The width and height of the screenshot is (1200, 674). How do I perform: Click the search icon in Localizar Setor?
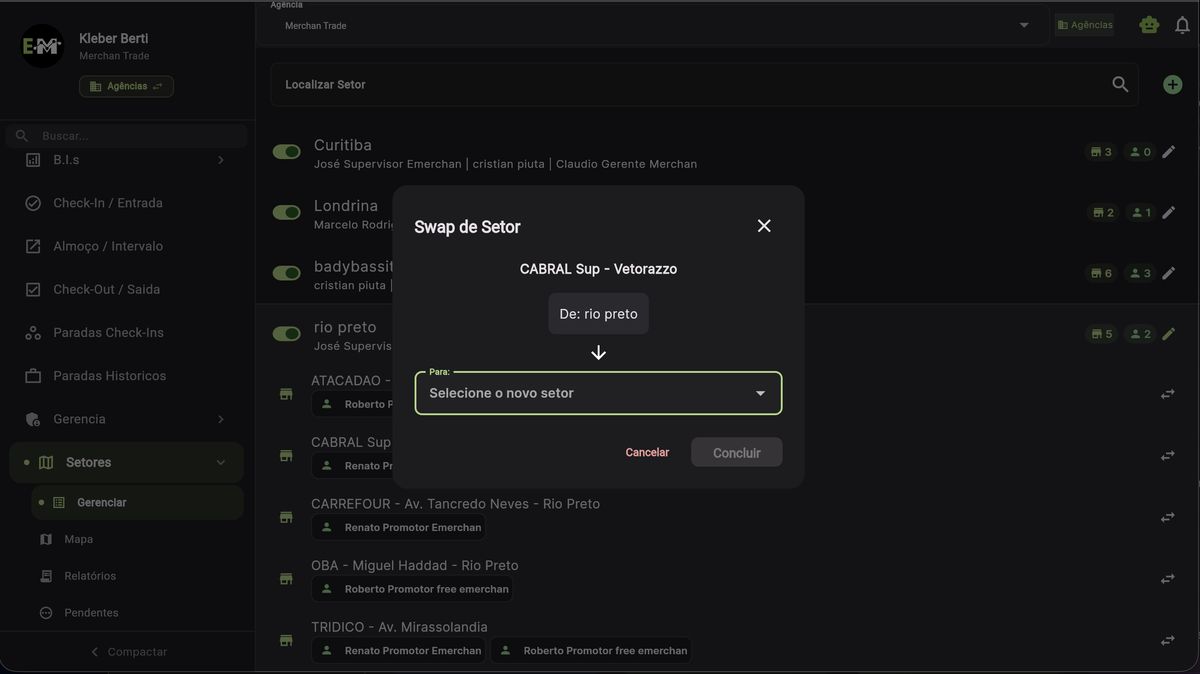pos(1120,84)
